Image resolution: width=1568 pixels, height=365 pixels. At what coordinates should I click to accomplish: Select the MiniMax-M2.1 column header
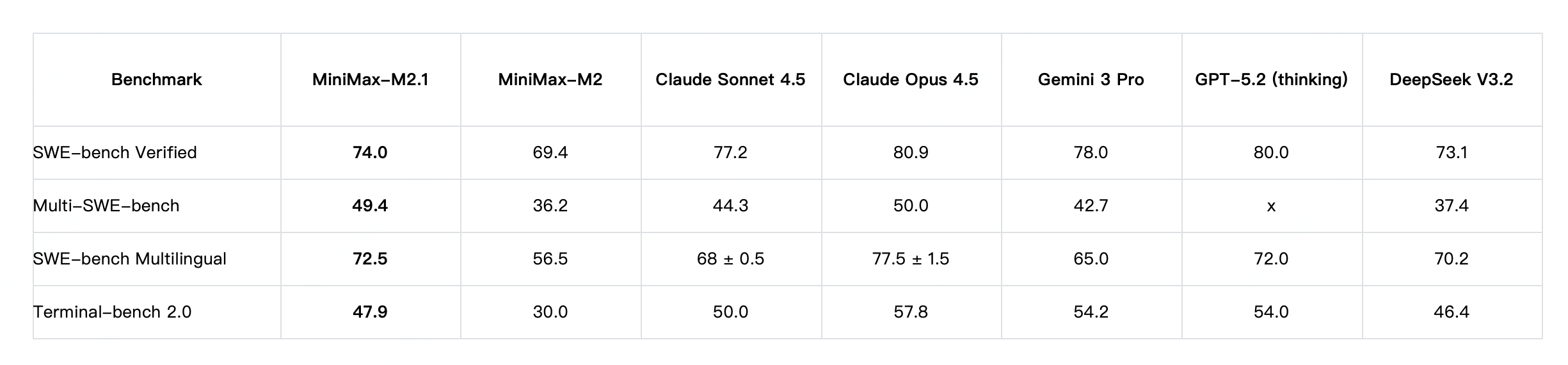click(370, 79)
